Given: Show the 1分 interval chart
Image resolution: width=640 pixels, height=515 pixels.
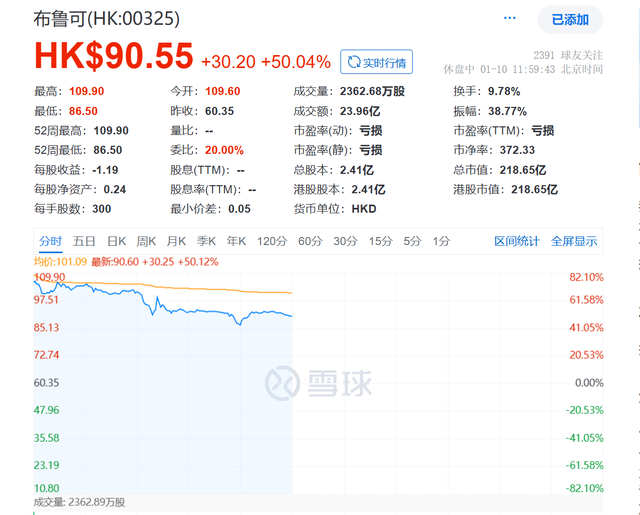Looking at the screenshot, I should point(441,241).
